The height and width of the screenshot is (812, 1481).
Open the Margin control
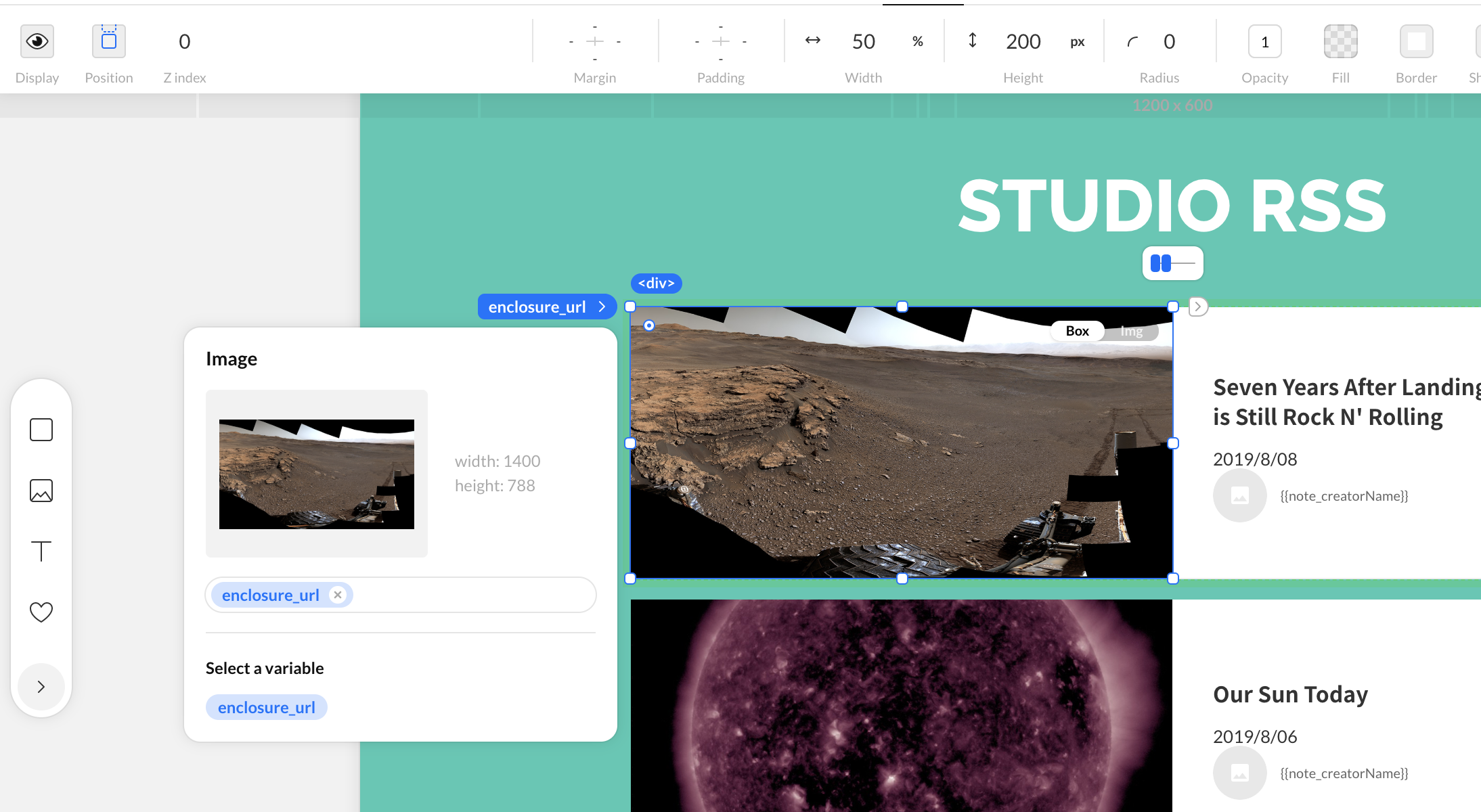[595, 42]
